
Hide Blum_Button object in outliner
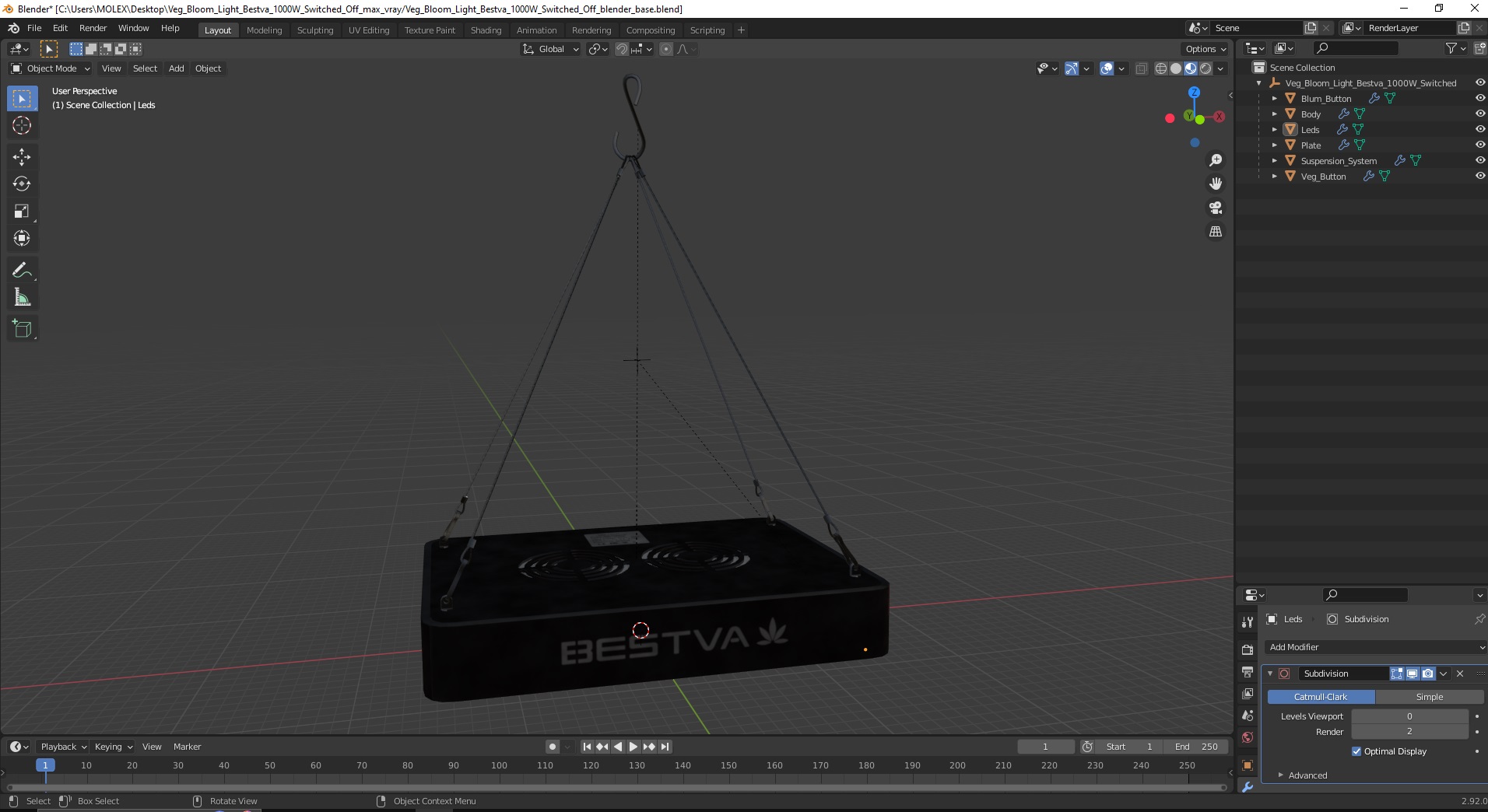[1480, 99]
